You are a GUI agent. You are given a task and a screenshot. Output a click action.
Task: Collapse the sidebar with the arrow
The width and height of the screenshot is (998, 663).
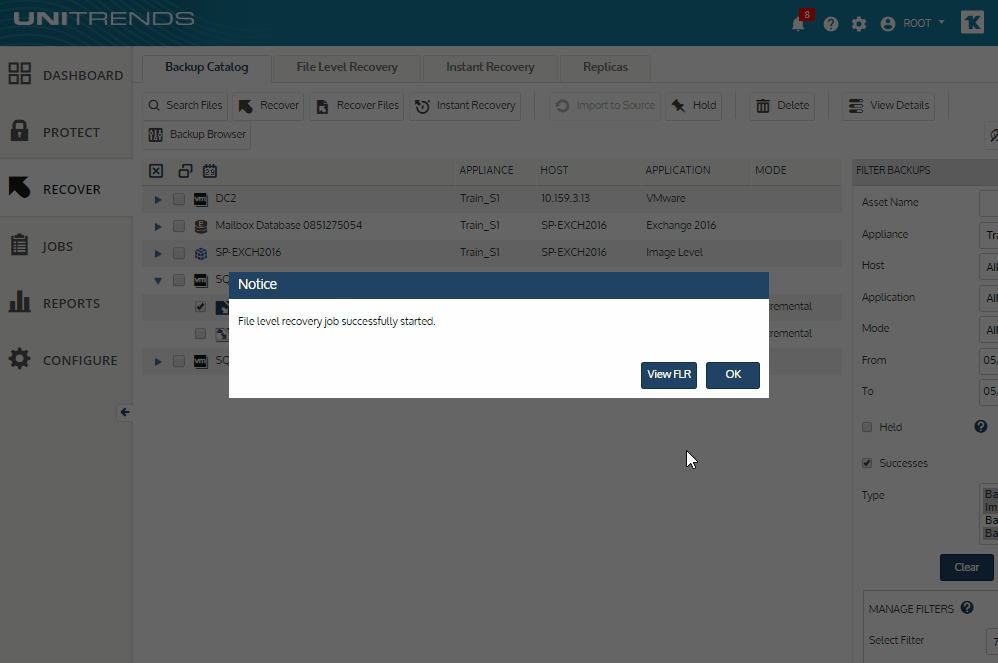coord(125,412)
